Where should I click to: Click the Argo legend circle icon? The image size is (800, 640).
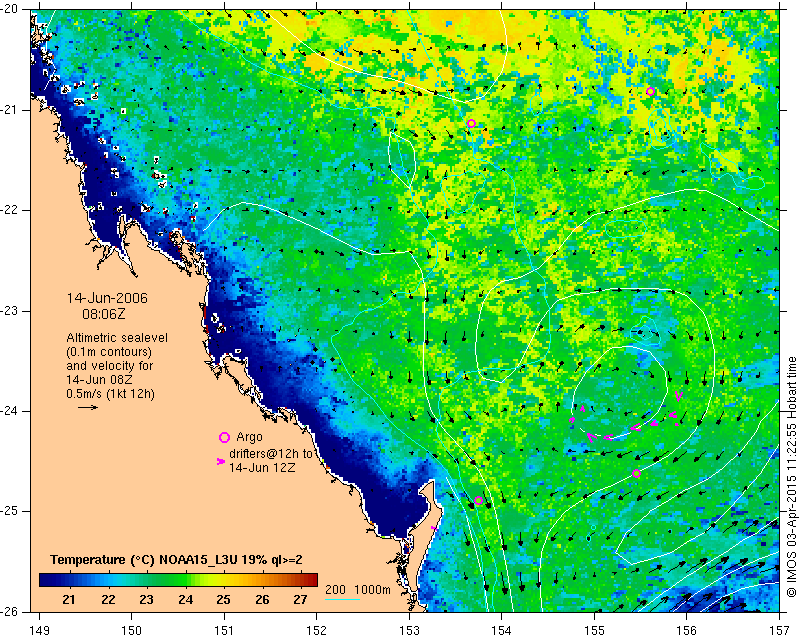pyautogui.click(x=224, y=437)
